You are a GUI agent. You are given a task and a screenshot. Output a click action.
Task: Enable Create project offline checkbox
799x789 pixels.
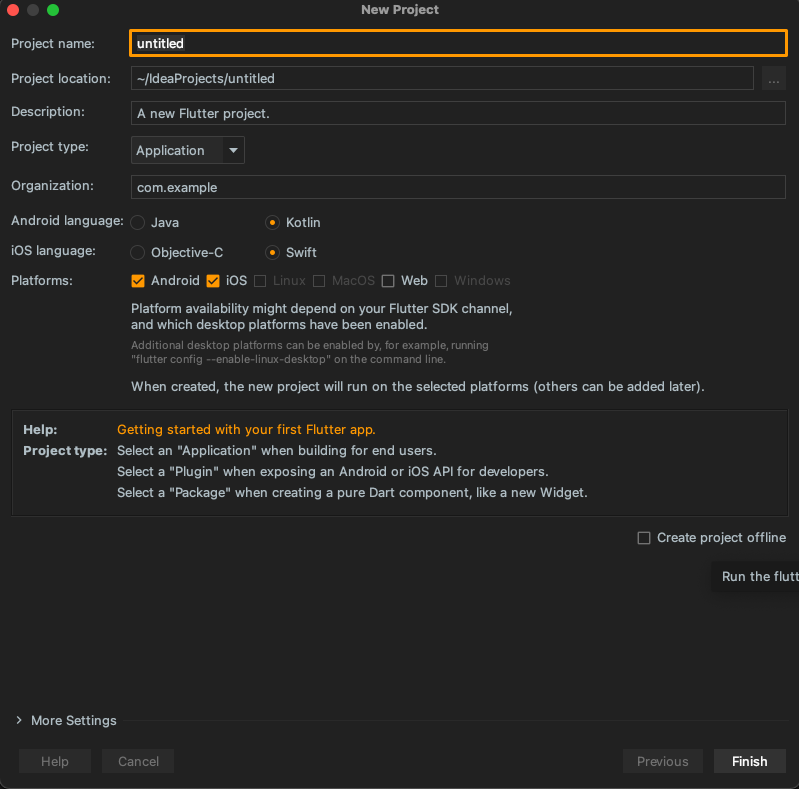(644, 538)
